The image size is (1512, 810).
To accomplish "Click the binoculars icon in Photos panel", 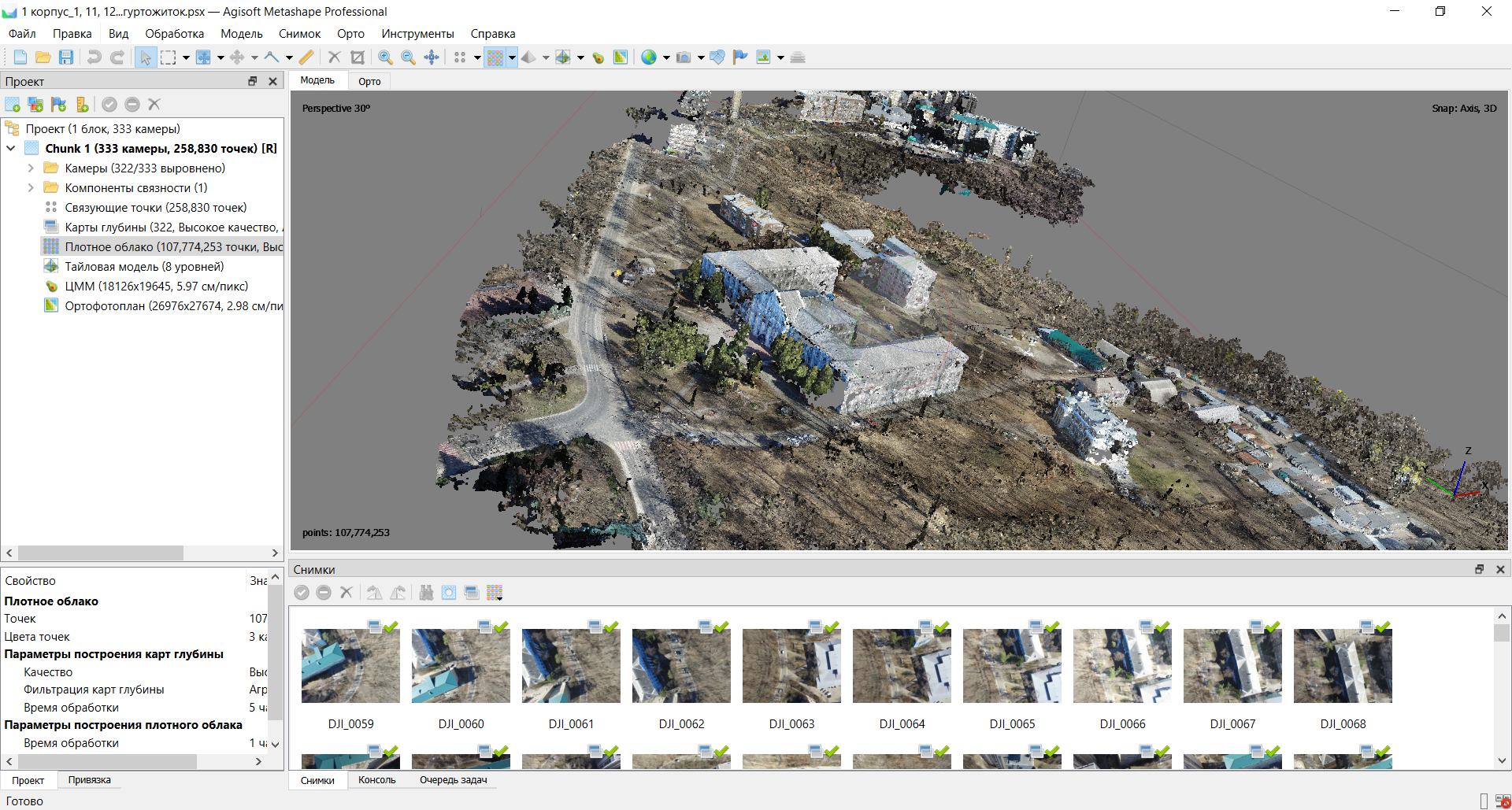I will tap(426, 593).
